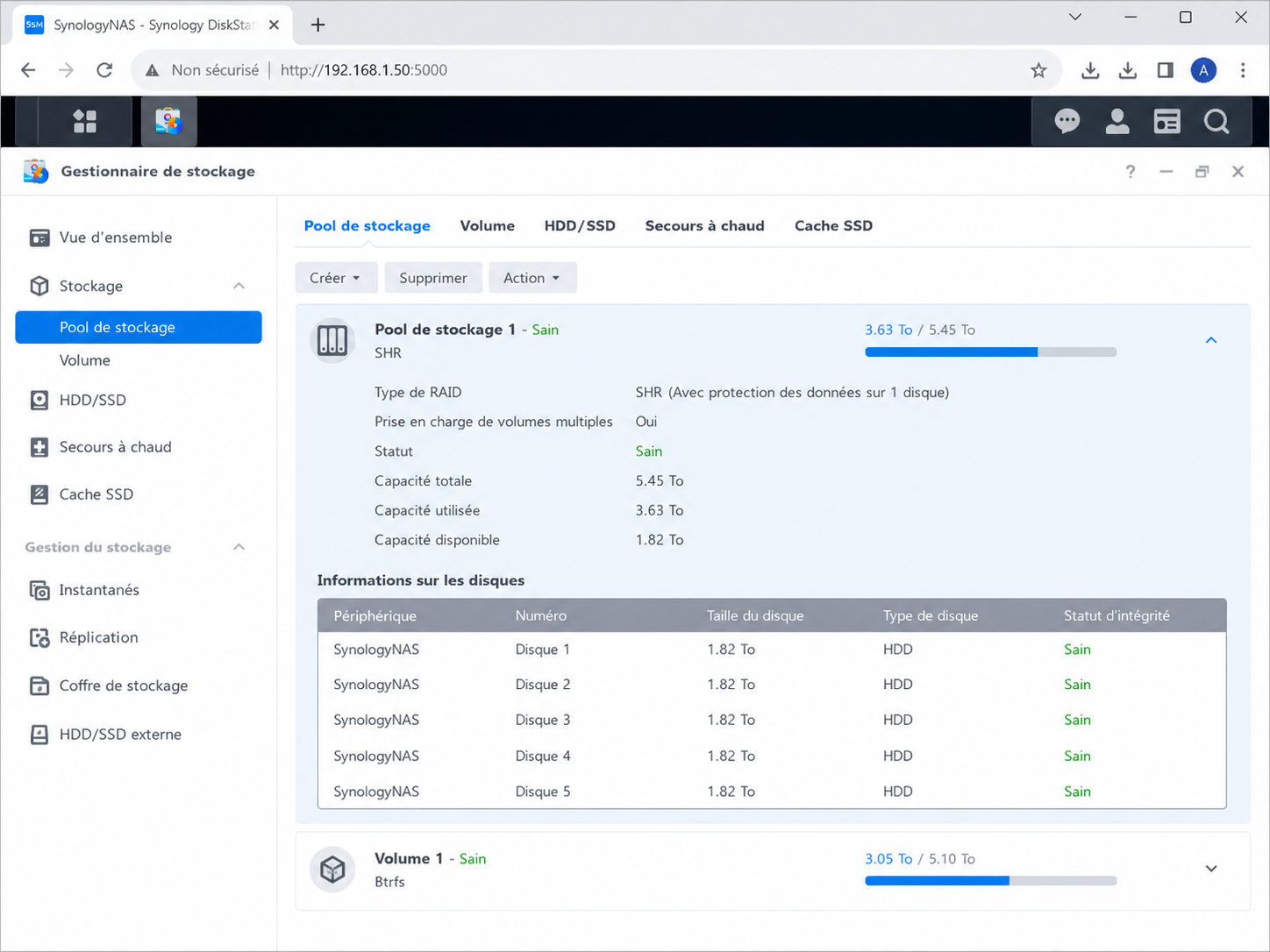
Task: Close the SynologyNAS browser tab
Action: click(274, 25)
